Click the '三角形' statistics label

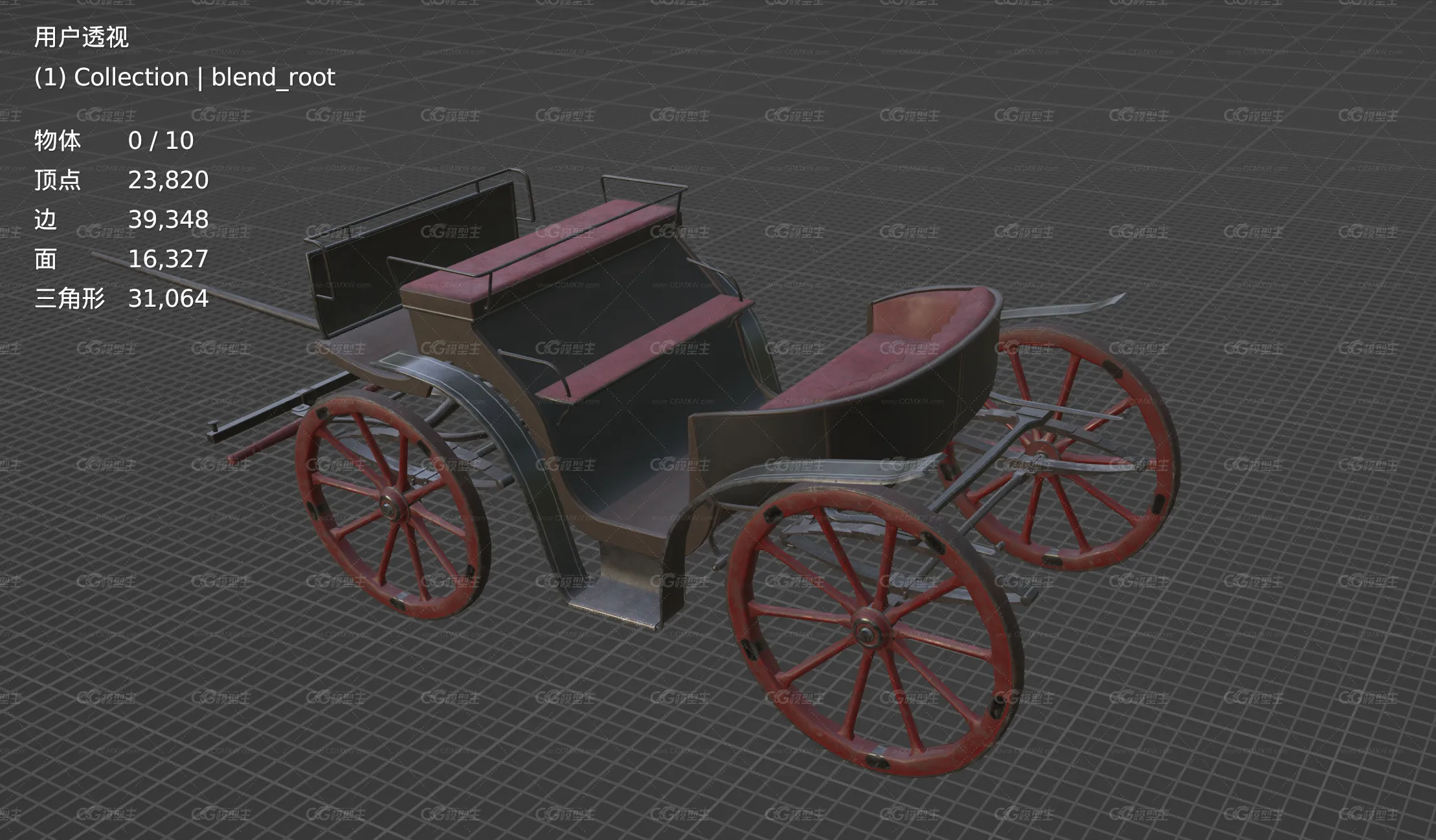coord(69,298)
